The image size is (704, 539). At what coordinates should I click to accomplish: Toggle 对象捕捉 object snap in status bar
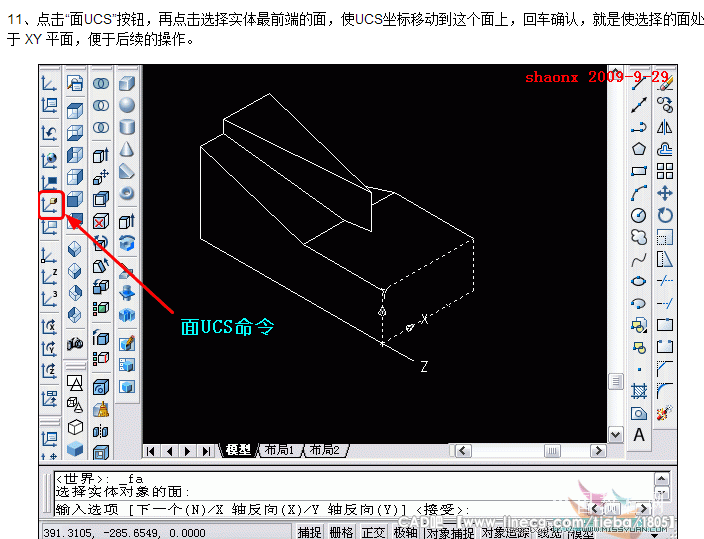449,533
